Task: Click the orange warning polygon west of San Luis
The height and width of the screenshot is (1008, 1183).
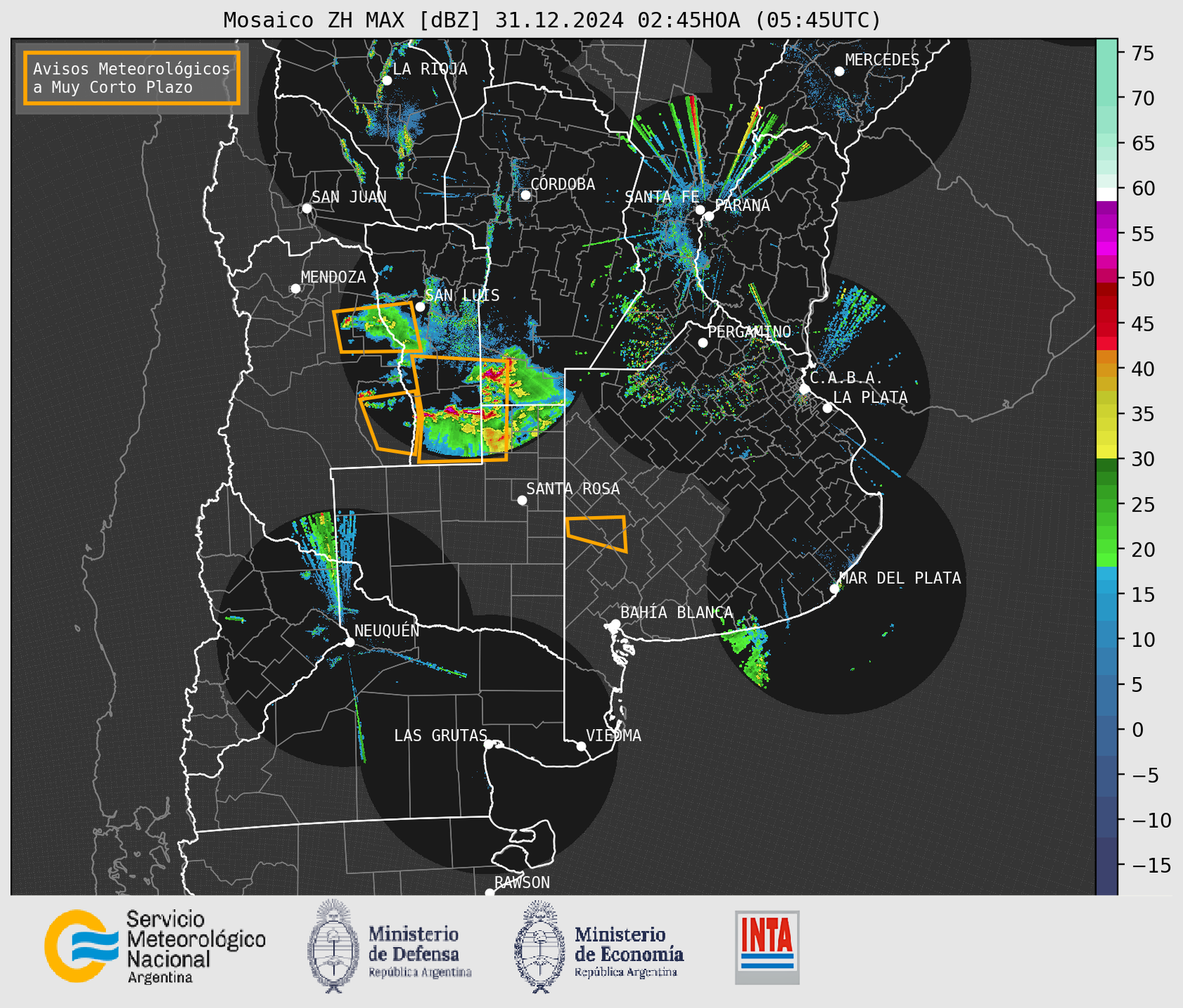Action: 377,327
